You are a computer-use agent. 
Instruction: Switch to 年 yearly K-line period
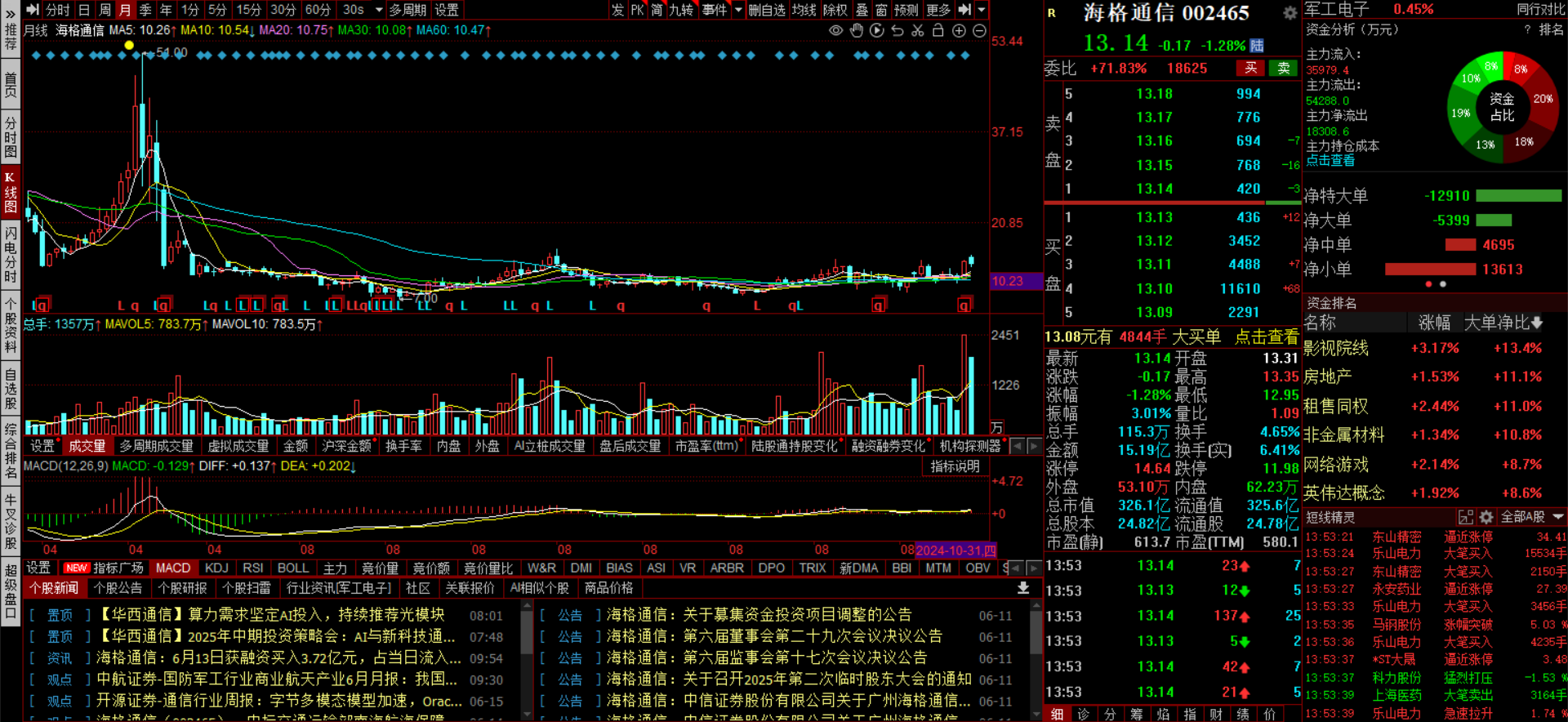coord(166,10)
